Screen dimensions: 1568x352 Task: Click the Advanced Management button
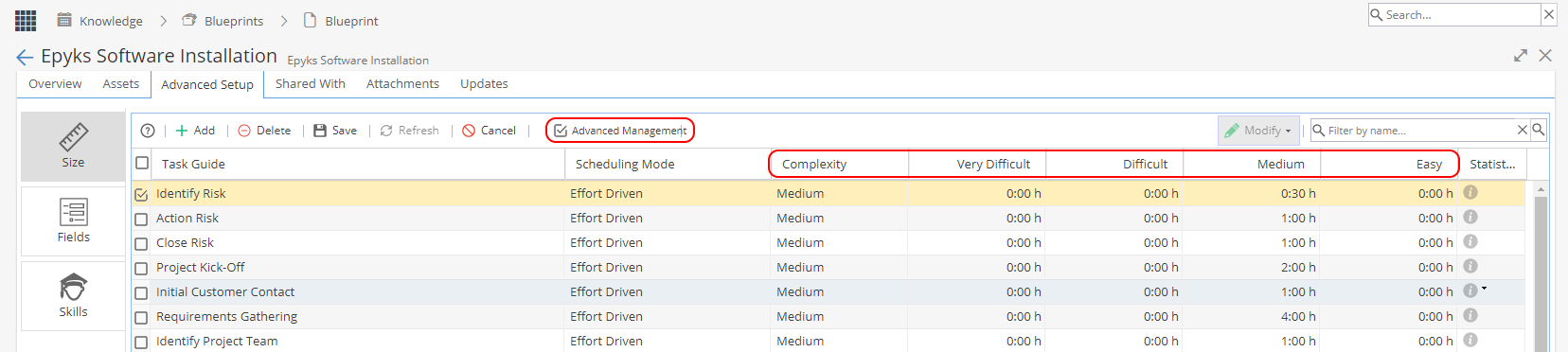(x=620, y=131)
